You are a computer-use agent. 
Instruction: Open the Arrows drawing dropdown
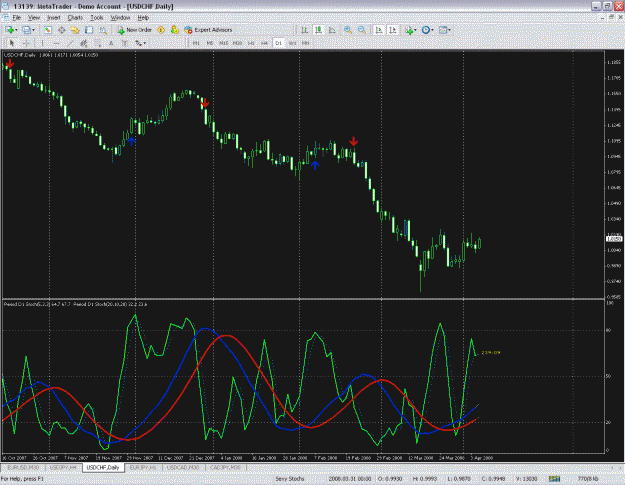click(x=140, y=43)
